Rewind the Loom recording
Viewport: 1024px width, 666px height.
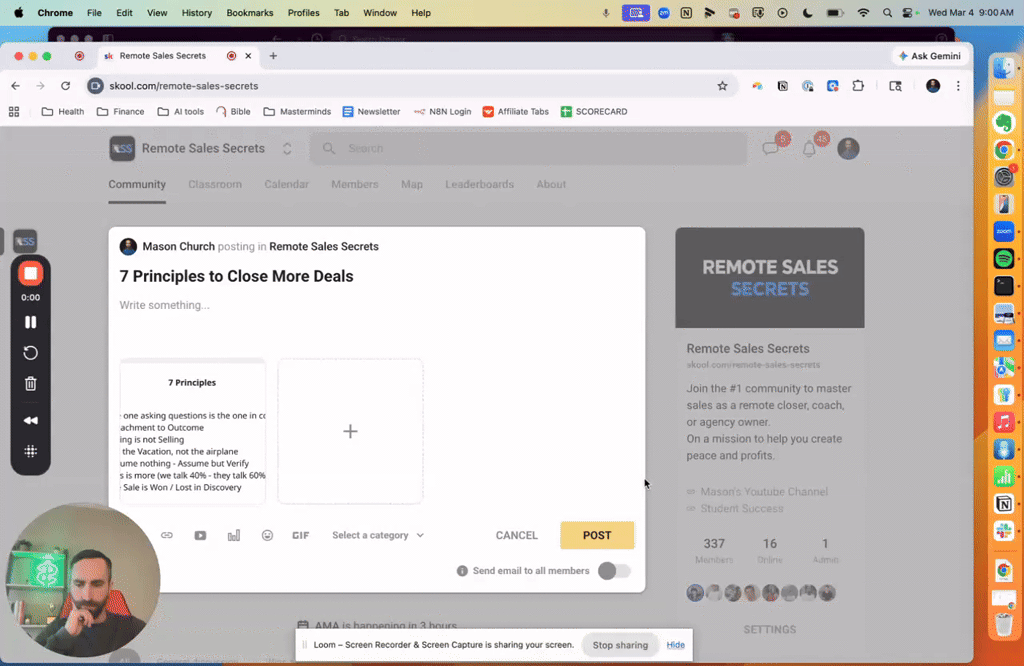(30, 420)
